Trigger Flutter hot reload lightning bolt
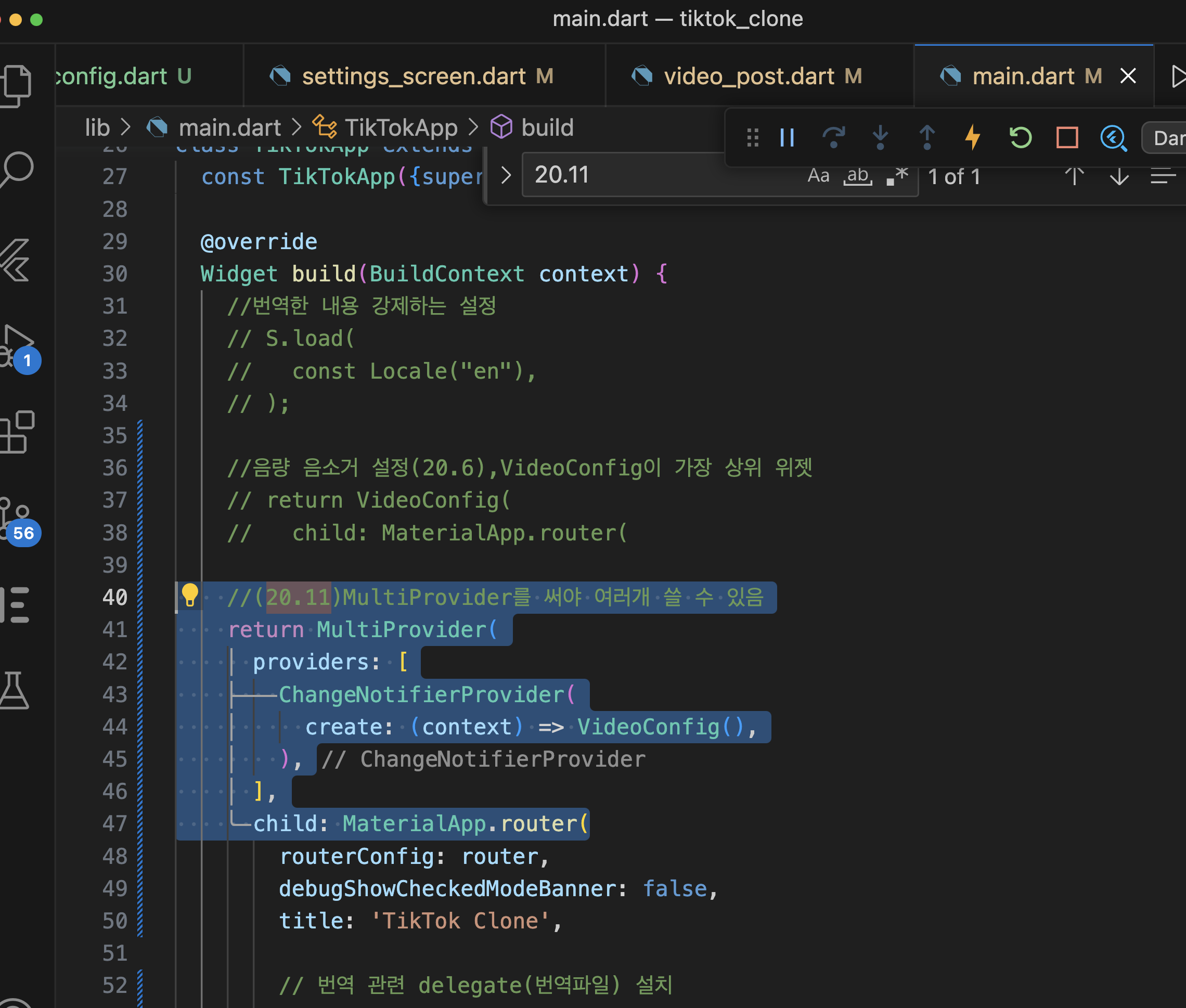Image resolution: width=1186 pixels, height=1008 pixels. [x=973, y=138]
